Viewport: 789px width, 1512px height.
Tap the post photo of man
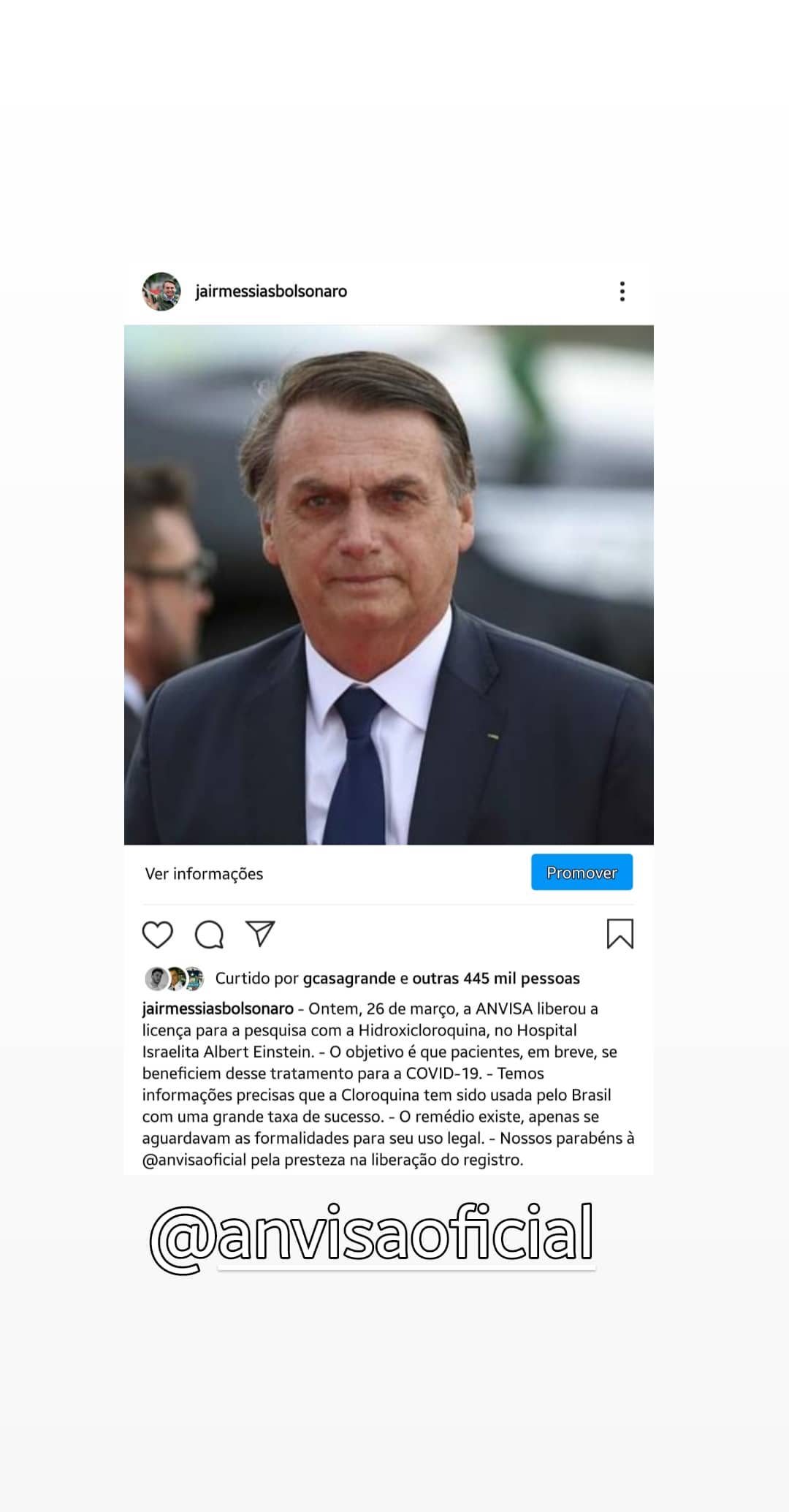[x=389, y=585]
